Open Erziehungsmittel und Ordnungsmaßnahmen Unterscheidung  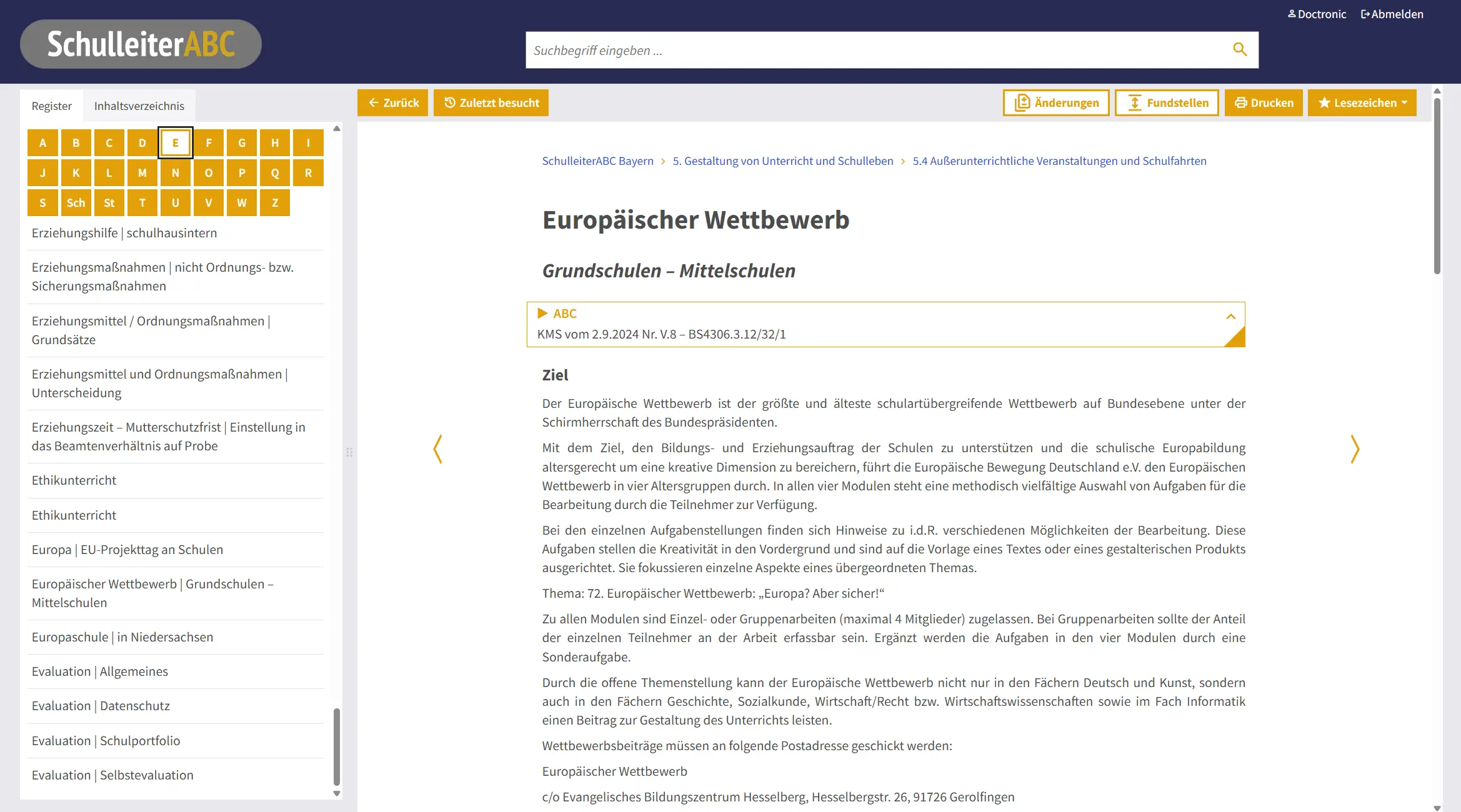[x=176, y=384]
